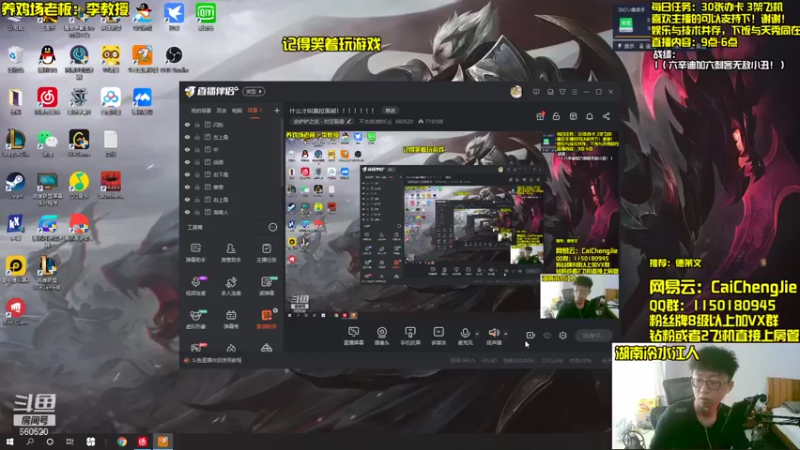Add 多媒体 media source
The height and width of the screenshot is (450, 800).
click(438, 336)
